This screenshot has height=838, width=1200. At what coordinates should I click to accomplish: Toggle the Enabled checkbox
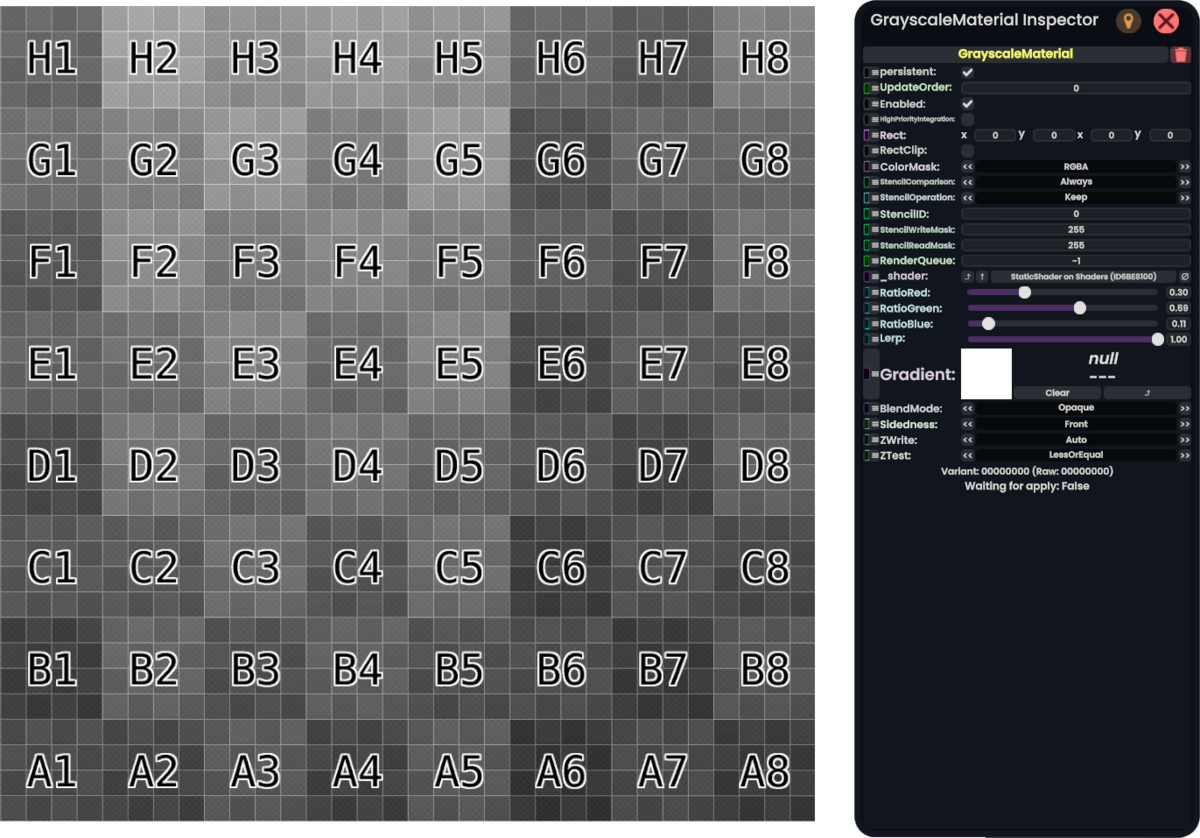click(967, 104)
